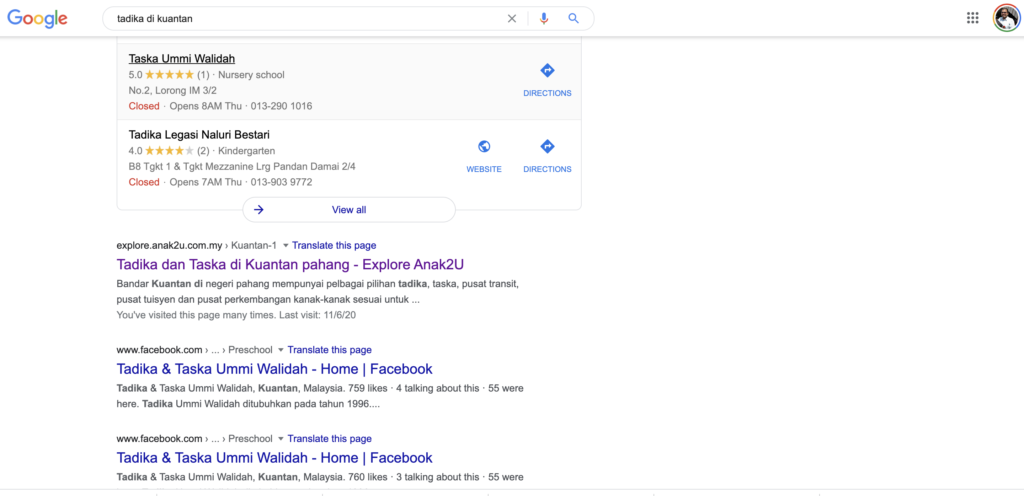Start voice search with the microphone icon
Viewport: 1024px width, 496px height.
(x=544, y=19)
